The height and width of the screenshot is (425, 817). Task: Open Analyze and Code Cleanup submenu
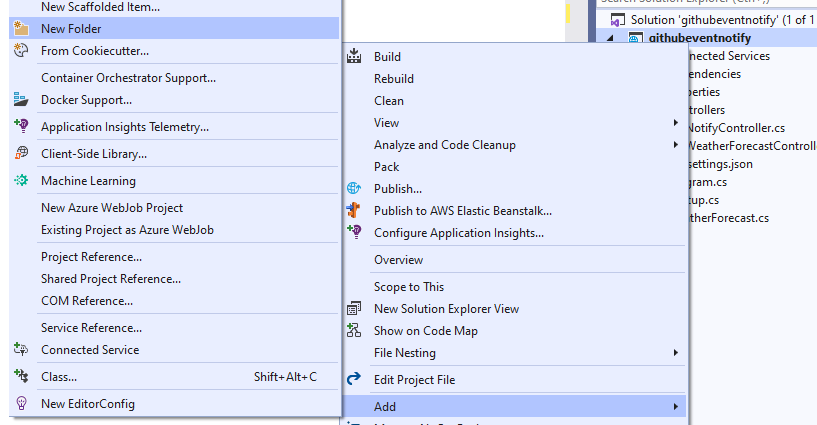pos(514,144)
